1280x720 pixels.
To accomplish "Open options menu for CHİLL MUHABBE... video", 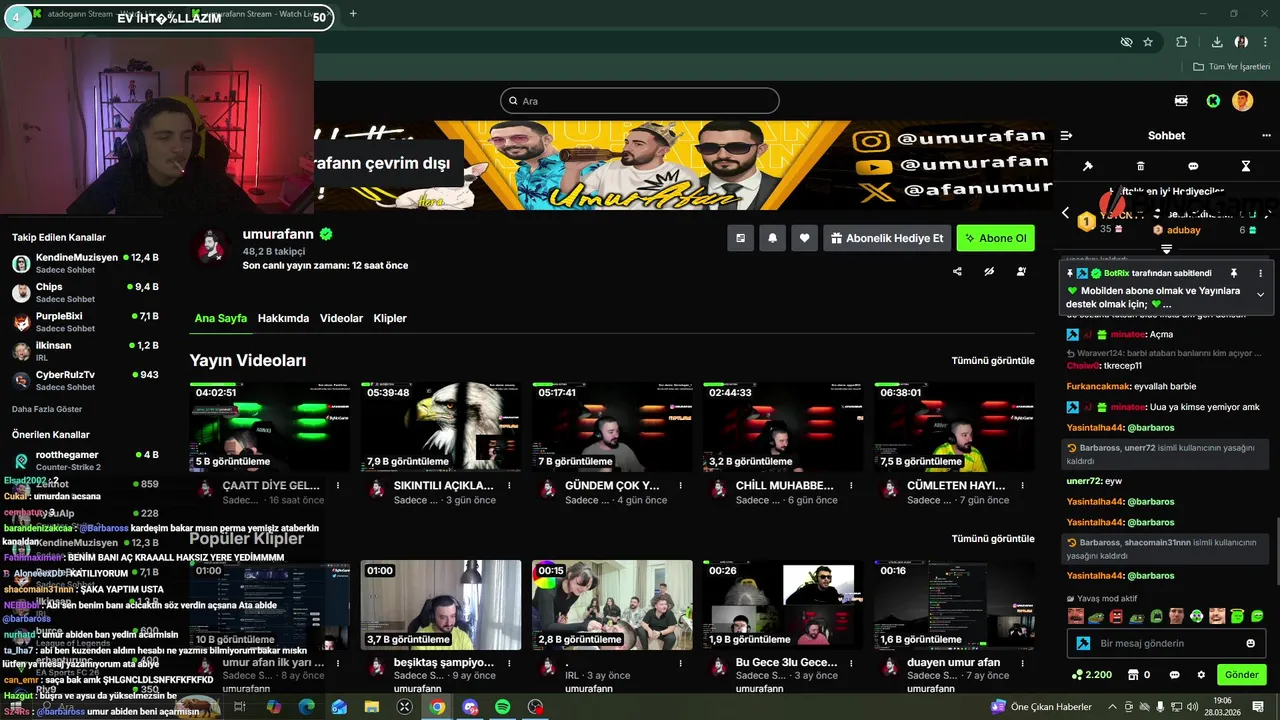I will (851, 485).
